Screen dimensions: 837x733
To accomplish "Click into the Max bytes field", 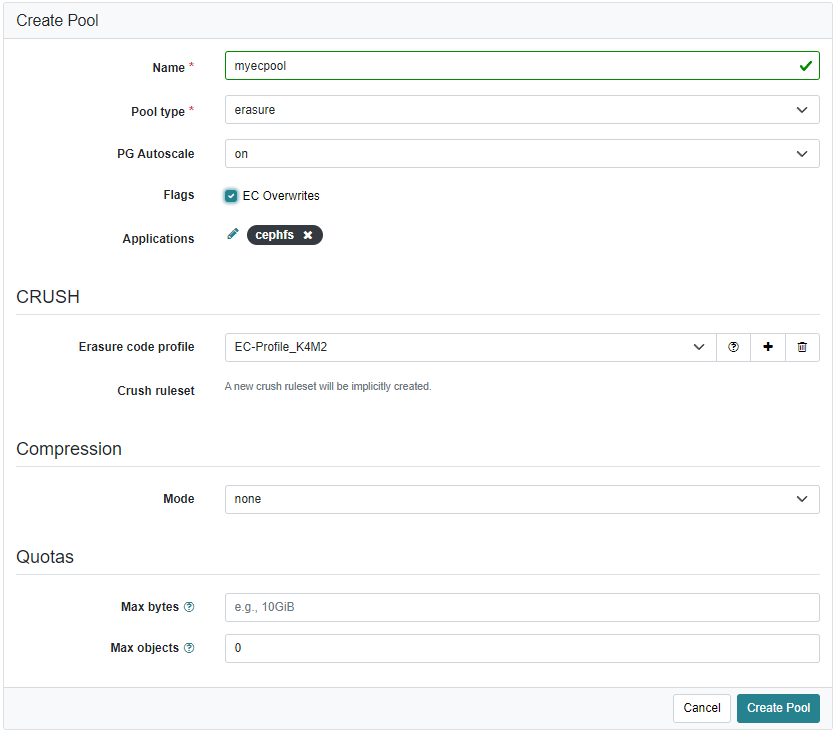I will [x=521, y=607].
